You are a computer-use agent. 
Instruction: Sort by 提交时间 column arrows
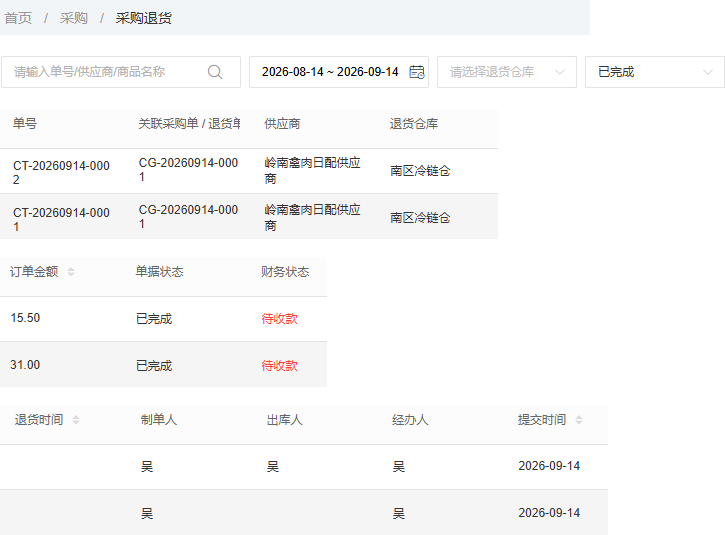[x=579, y=420]
